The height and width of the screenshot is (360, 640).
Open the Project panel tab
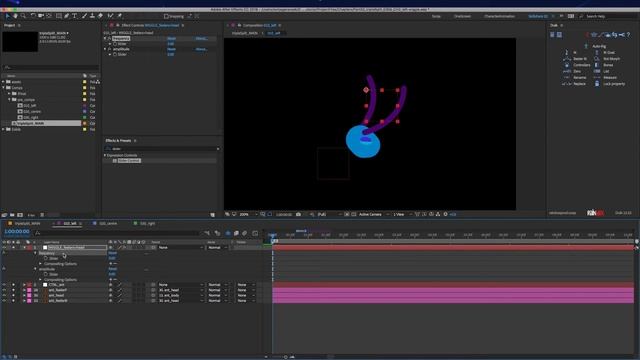click(x=9, y=25)
